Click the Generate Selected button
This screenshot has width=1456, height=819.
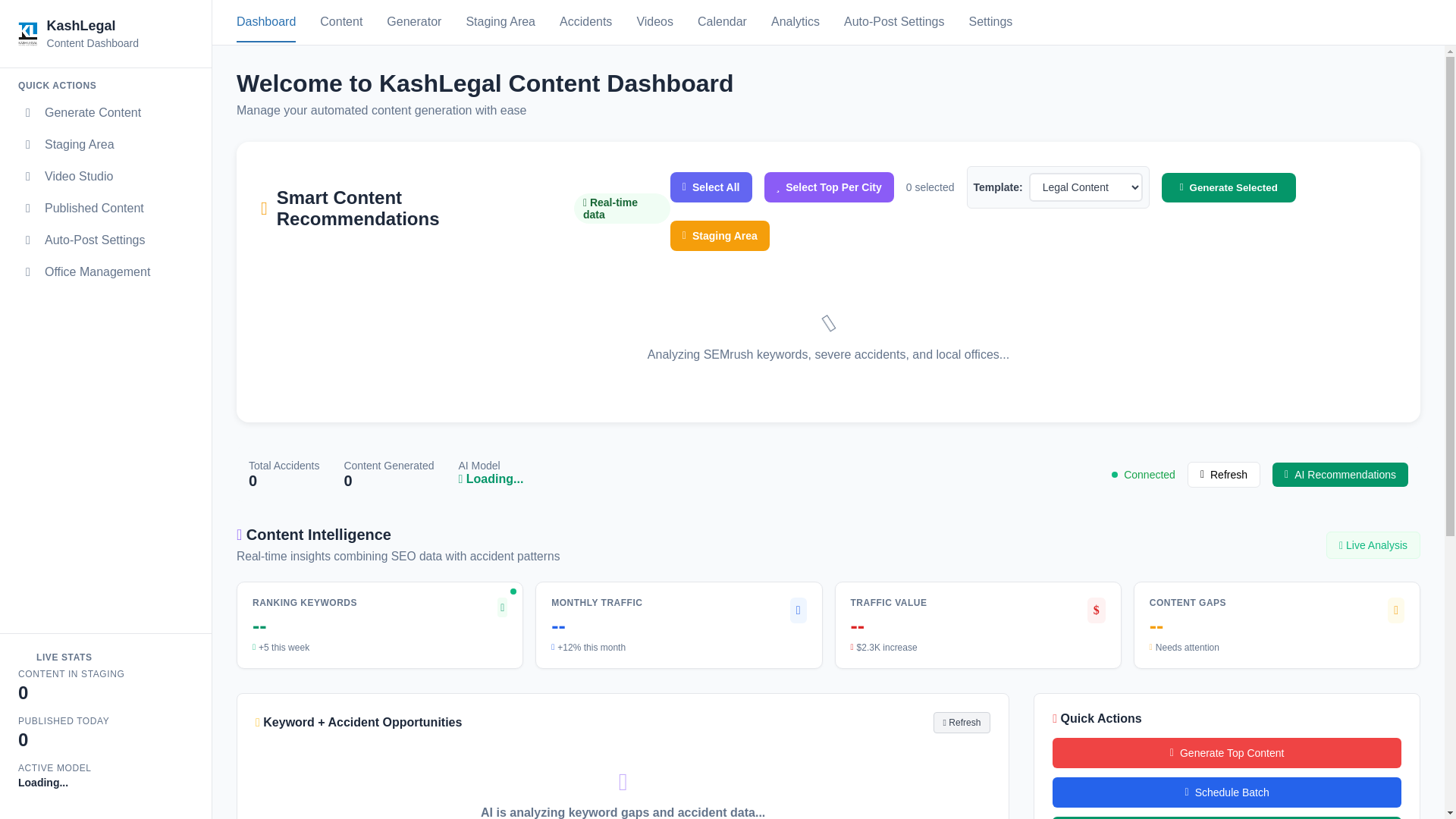[1228, 187]
